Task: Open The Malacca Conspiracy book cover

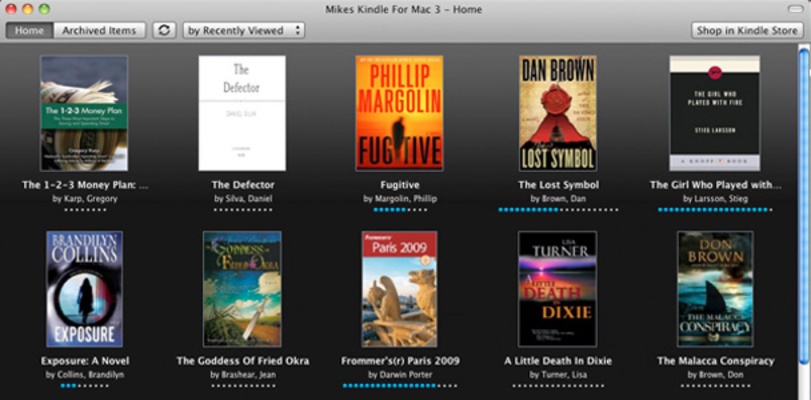Action: [x=715, y=289]
